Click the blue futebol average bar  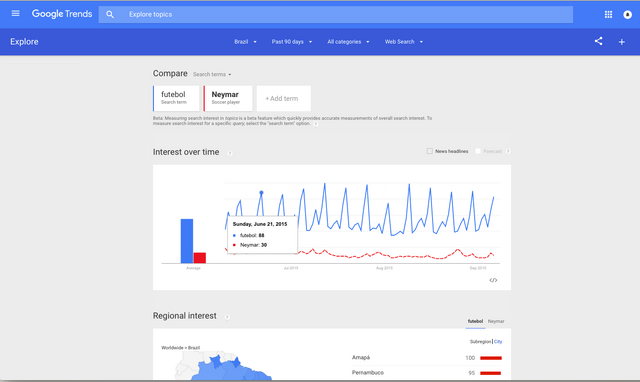point(187,241)
